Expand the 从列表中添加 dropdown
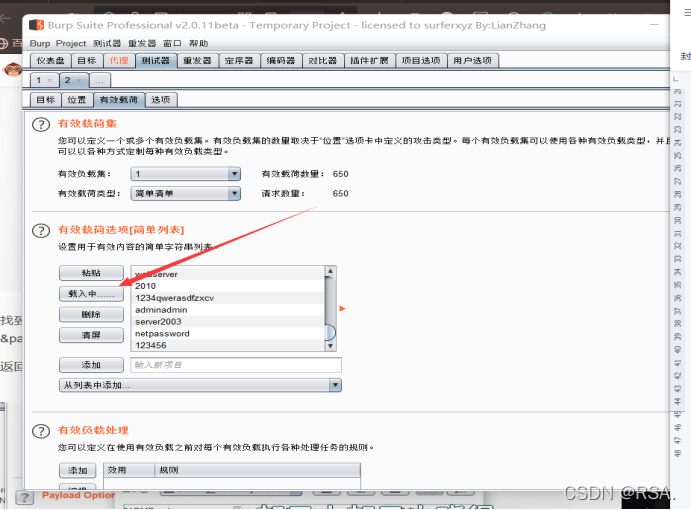Screen dimensions: 691x510 (x=201, y=385)
